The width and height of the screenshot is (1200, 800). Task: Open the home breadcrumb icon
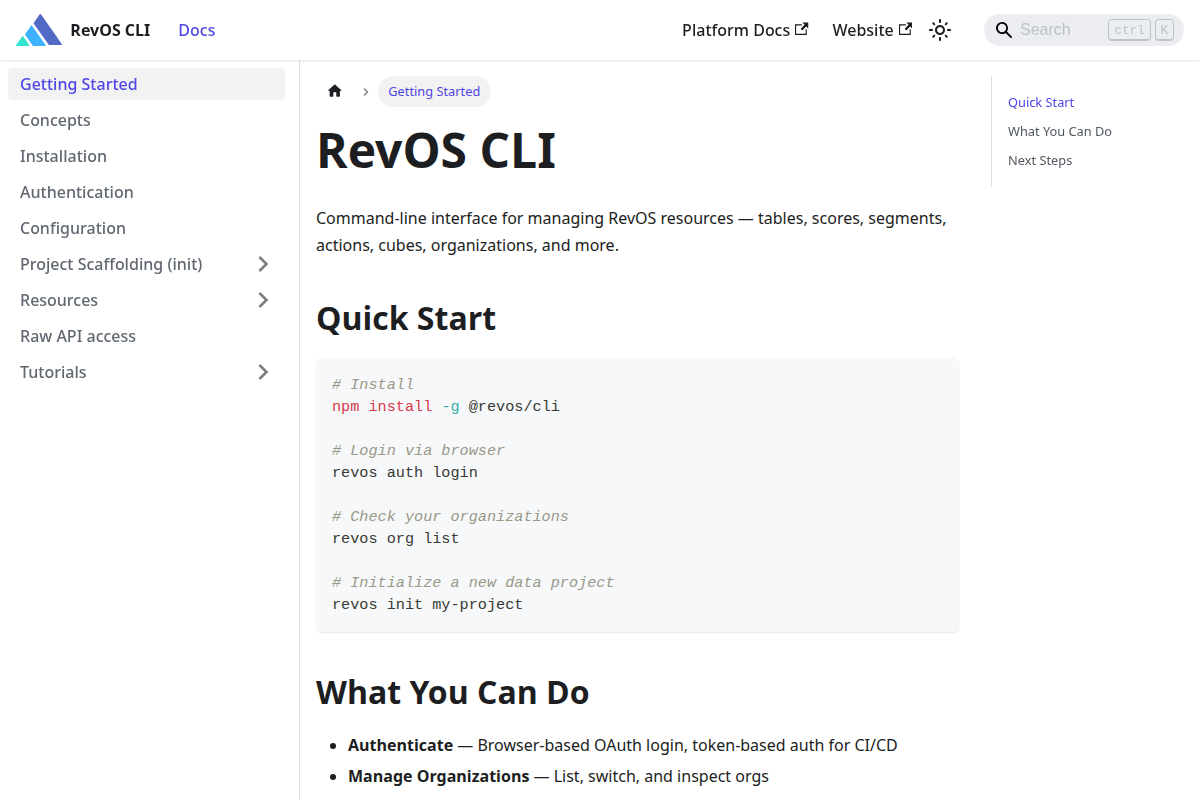click(x=335, y=91)
